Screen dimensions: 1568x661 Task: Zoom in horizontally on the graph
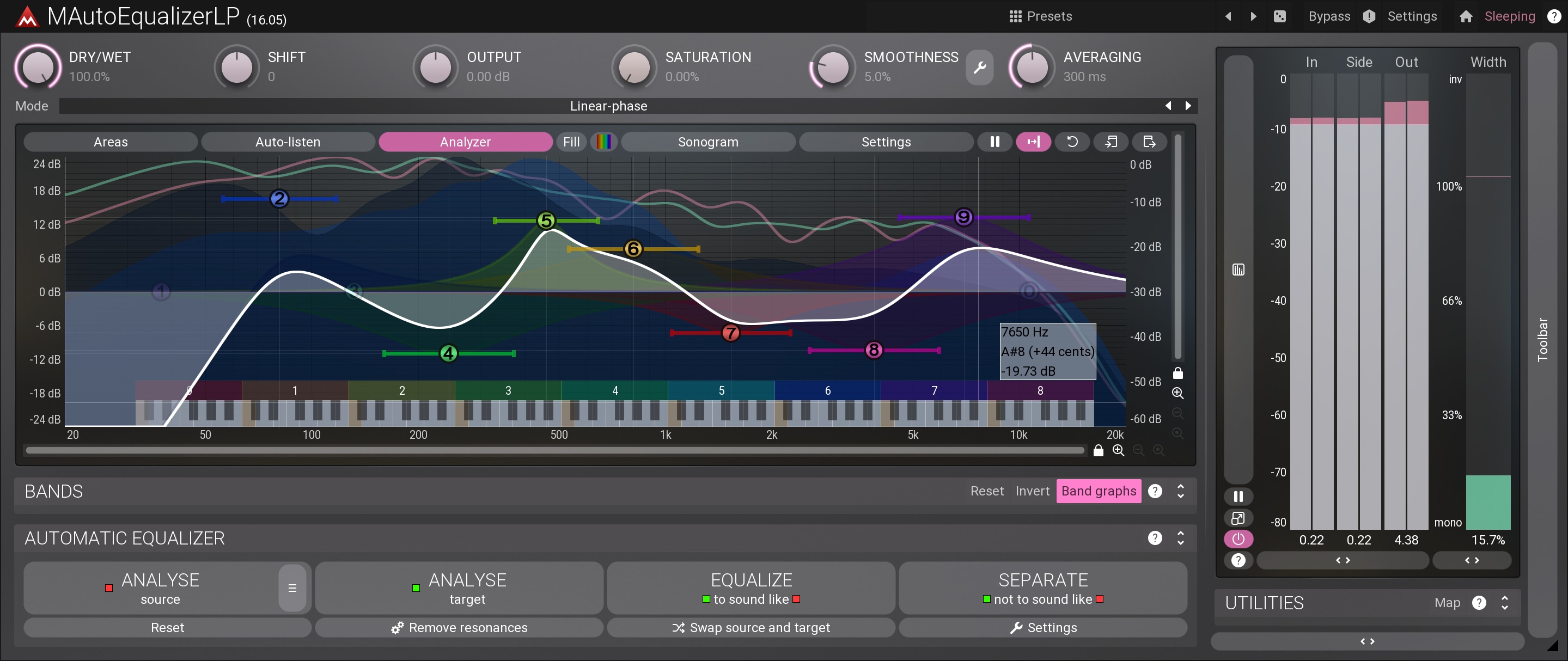pyautogui.click(x=1118, y=450)
